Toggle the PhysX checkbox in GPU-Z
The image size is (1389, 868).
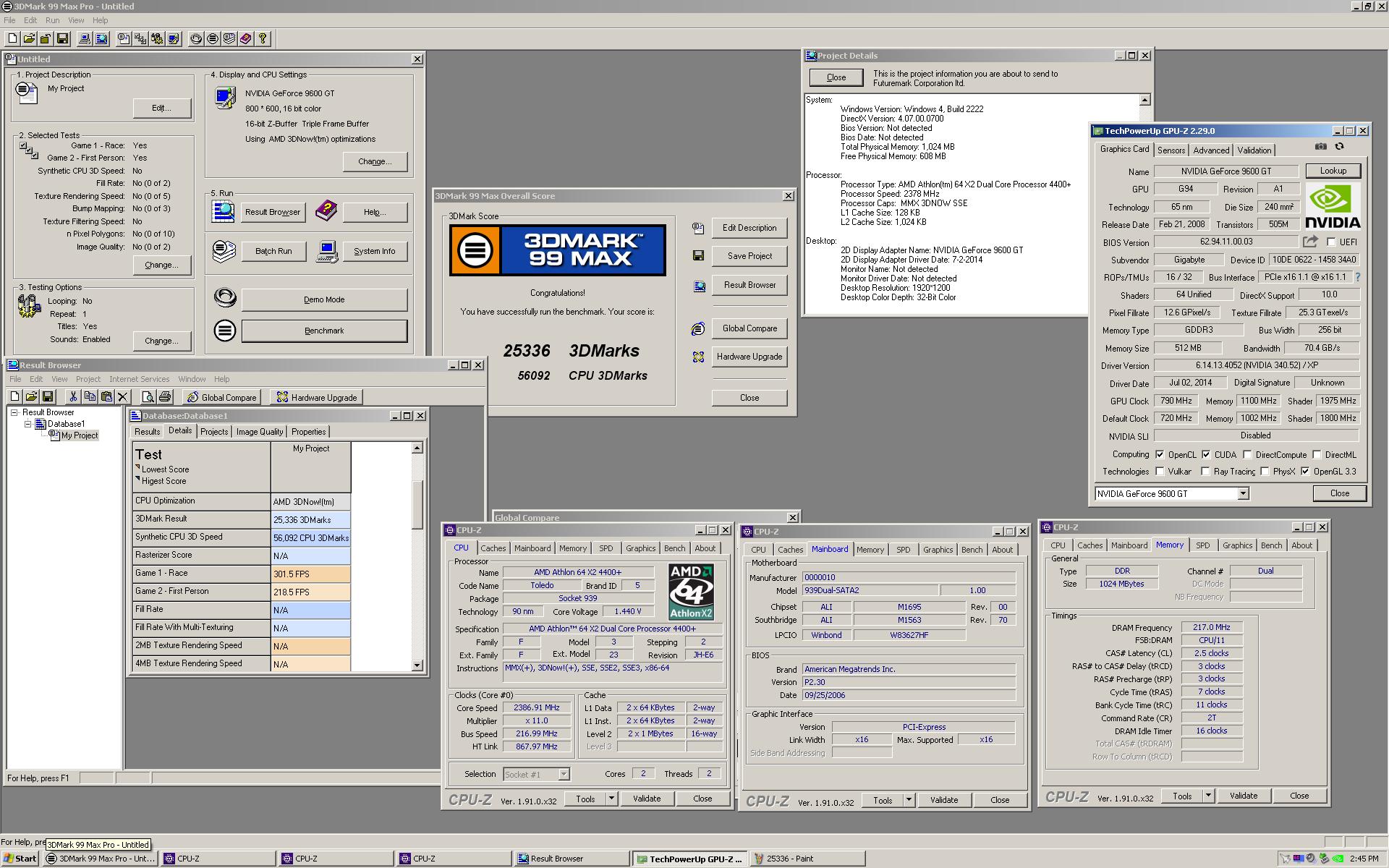[x=1265, y=472]
